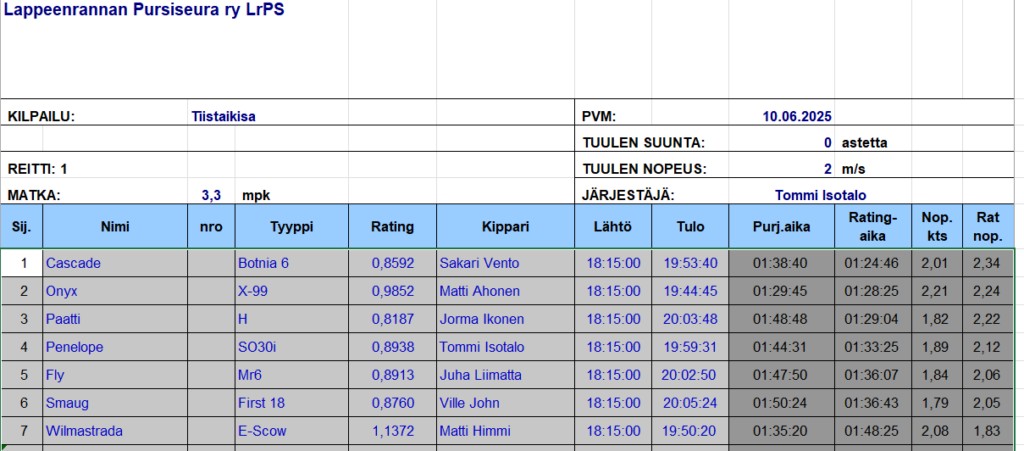Image resolution: width=1024 pixels, height=451 pixels.
Task: Select the Tiistaikisa competition name cell
Action: click(223, 117)
